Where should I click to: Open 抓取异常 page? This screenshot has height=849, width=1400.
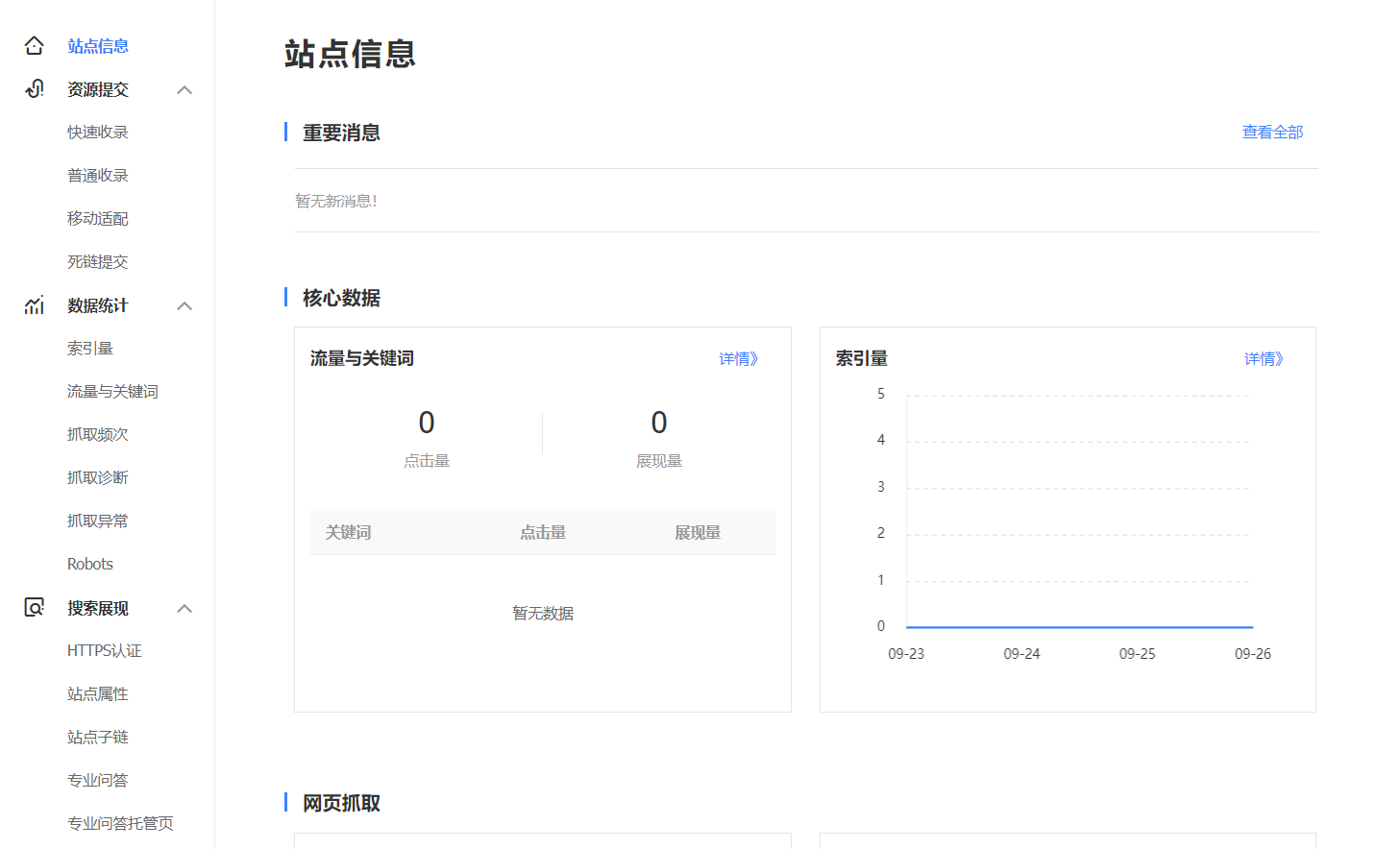coord(98,522)
